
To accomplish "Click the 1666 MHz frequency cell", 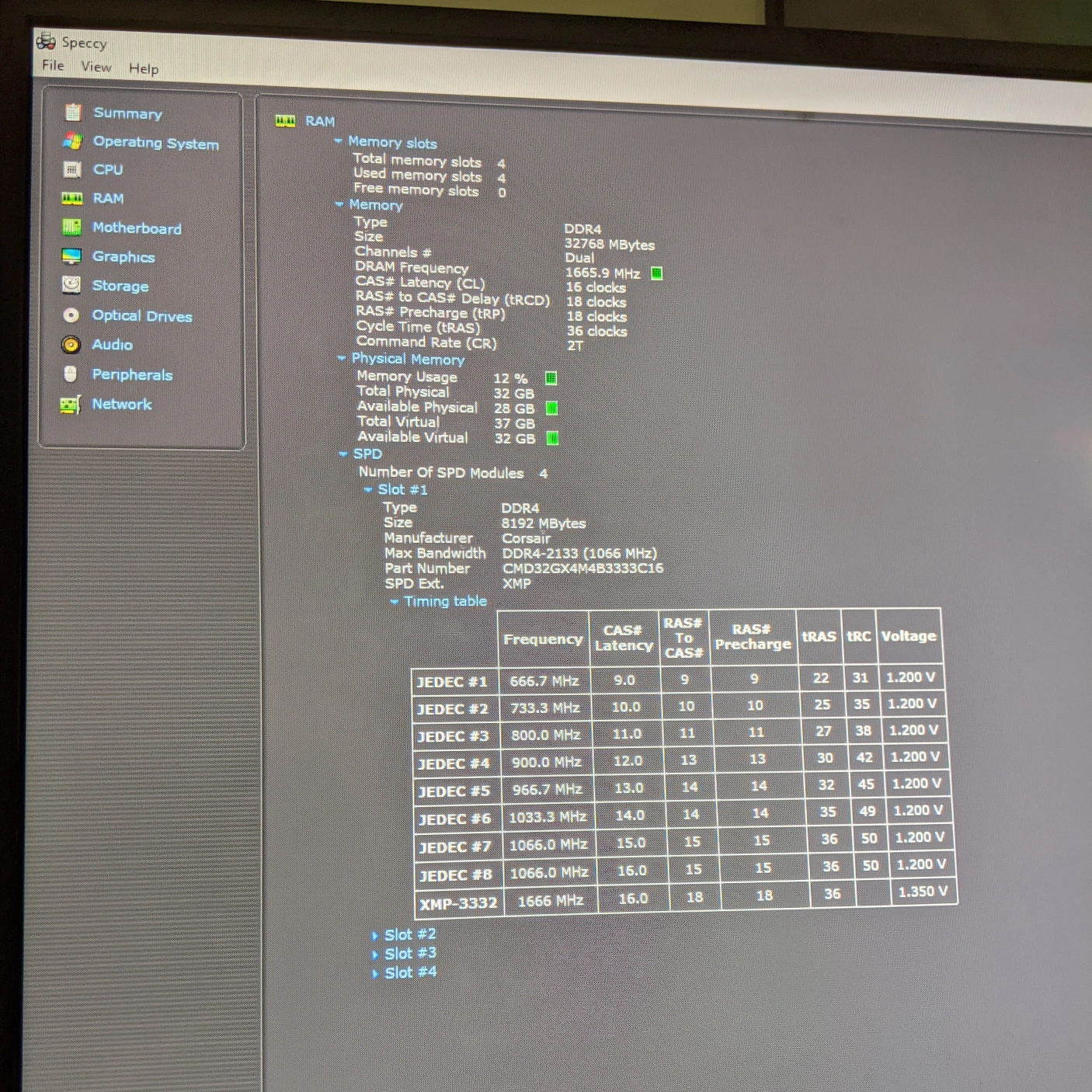I will 550,901.
